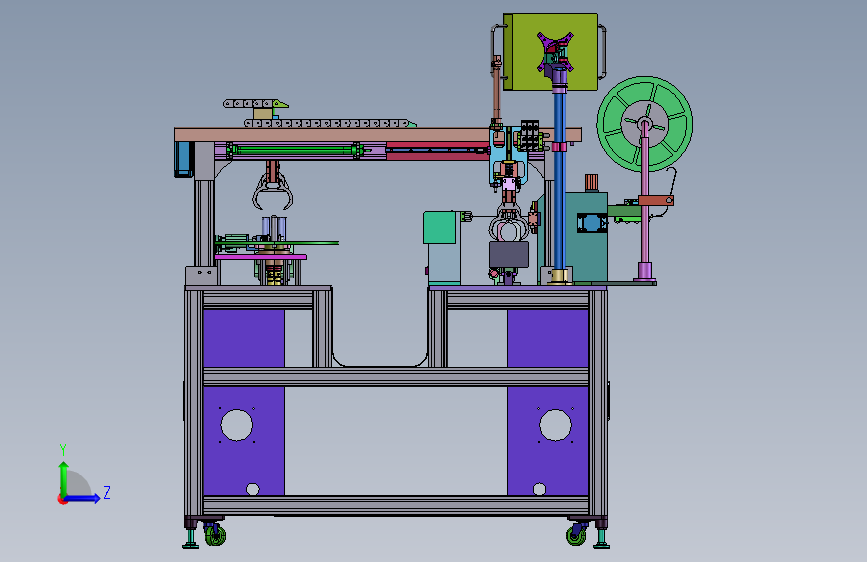Select the pink plate on left table
Viewport: 867px width, 562px height.
coord(260,257)
